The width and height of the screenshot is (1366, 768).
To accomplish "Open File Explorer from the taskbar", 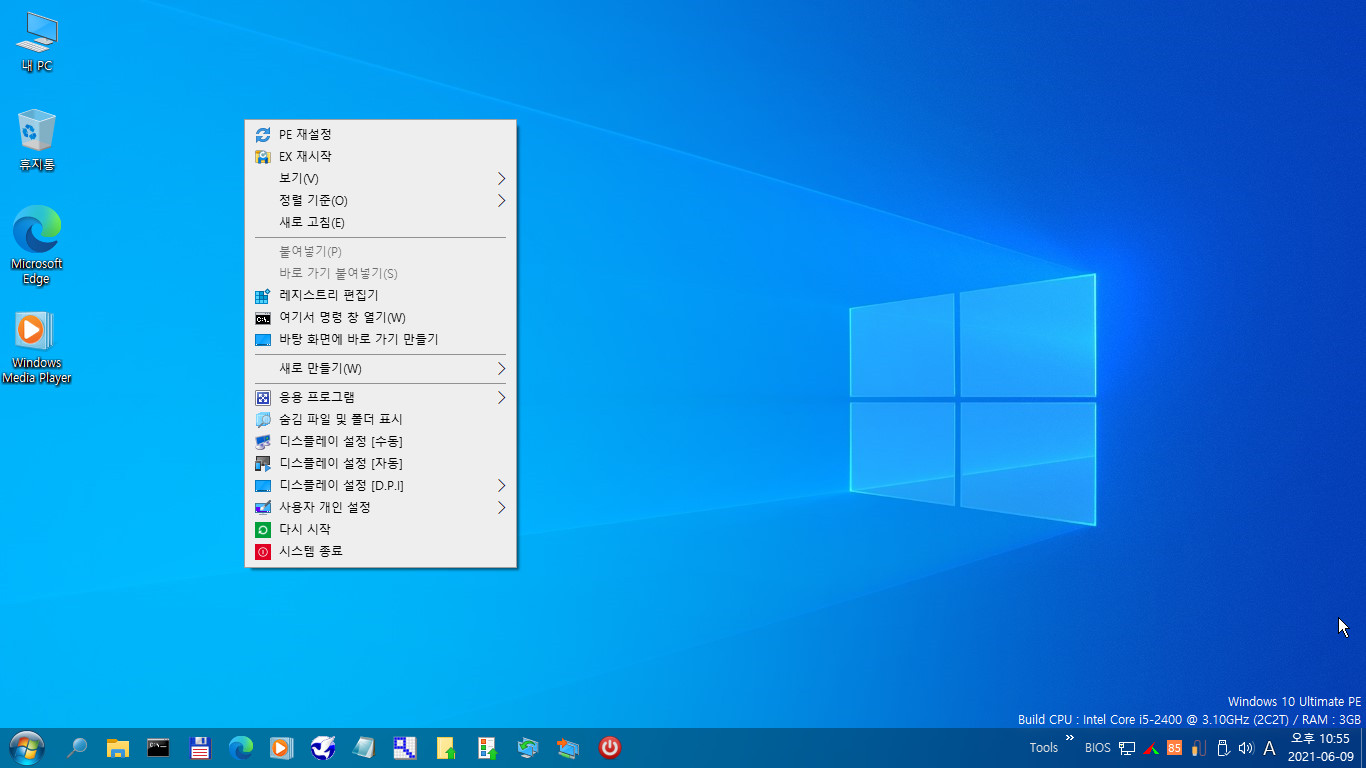I will pos(118,747).
